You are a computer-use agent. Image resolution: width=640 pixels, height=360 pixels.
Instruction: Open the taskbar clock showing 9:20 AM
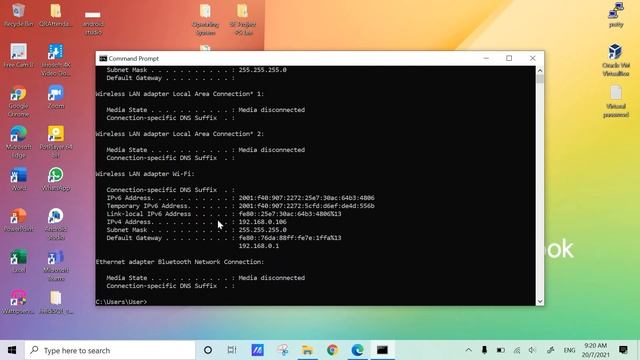pyautogui.click(x=596, y=350)
